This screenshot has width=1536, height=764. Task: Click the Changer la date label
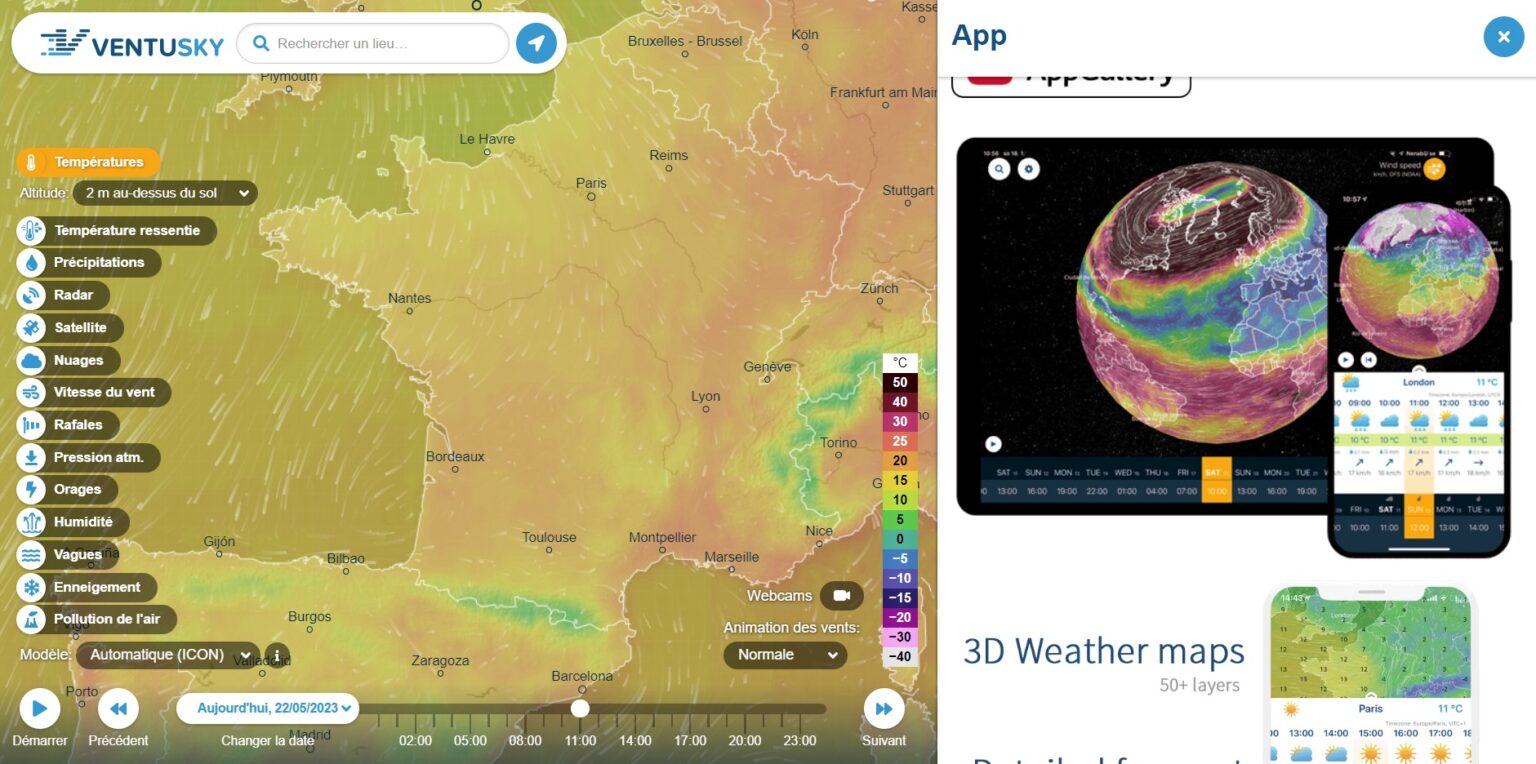(x=268, y=741)
